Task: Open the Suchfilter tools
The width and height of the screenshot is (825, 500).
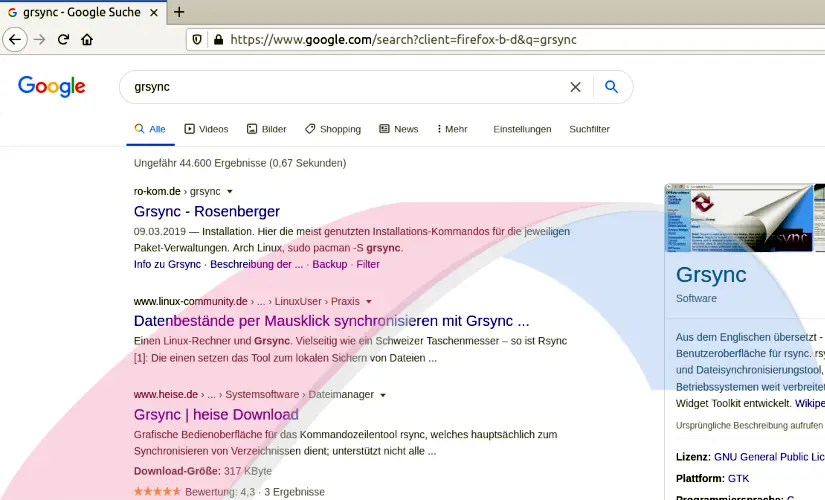Action: point(589,129)
